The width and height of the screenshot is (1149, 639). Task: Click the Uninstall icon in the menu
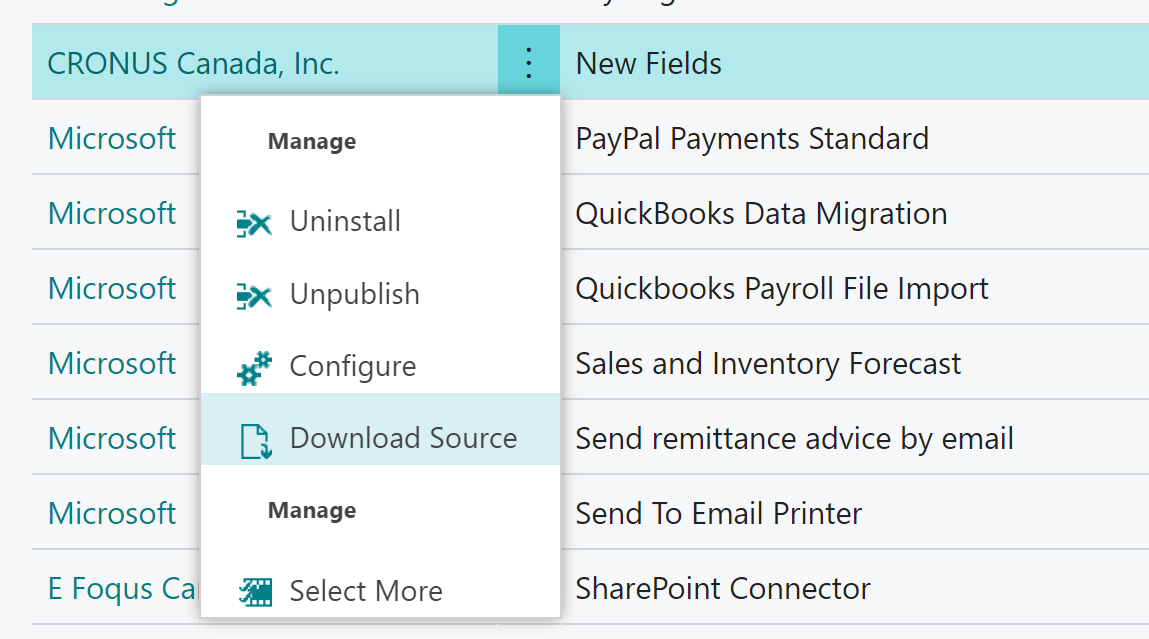coord(254,223)
